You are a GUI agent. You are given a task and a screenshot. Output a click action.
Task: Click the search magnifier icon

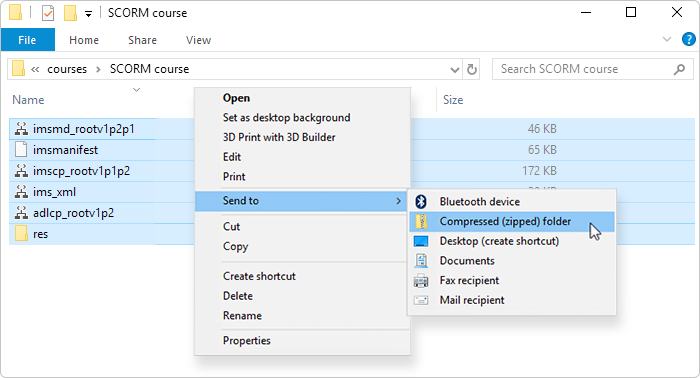(x=679, y=69)
